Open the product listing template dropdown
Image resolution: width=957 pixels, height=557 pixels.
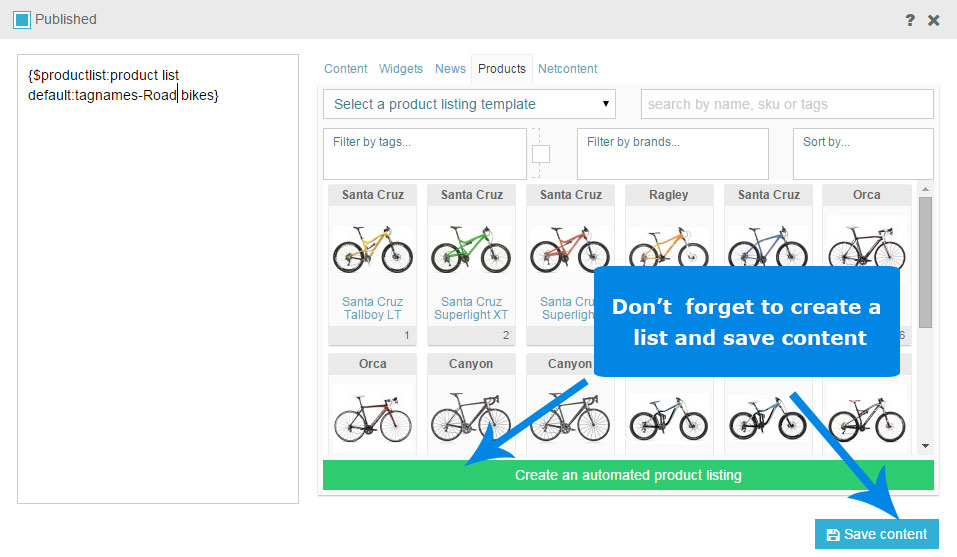click(x=469, y=104)
